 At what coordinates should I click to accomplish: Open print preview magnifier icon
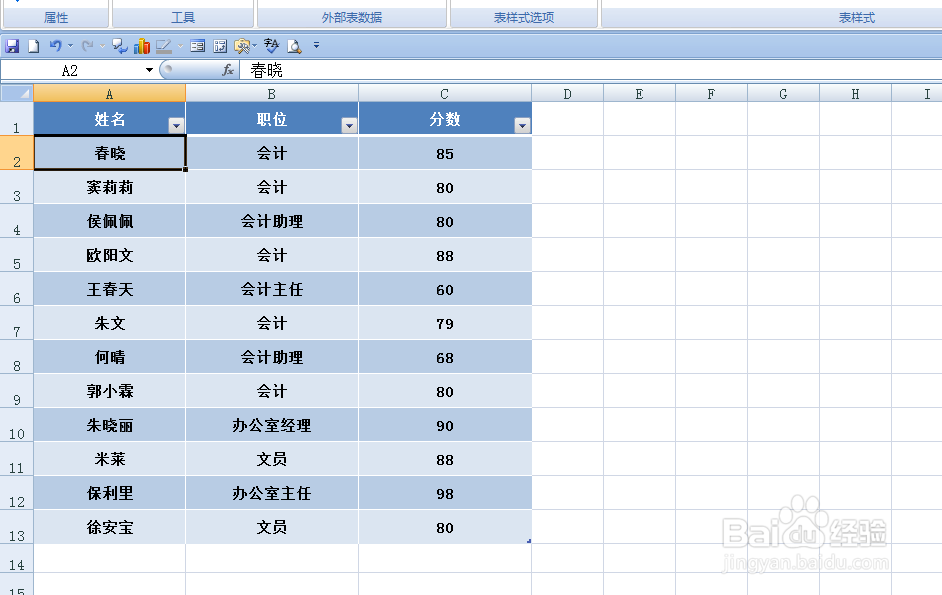click(x=294, y=46)
